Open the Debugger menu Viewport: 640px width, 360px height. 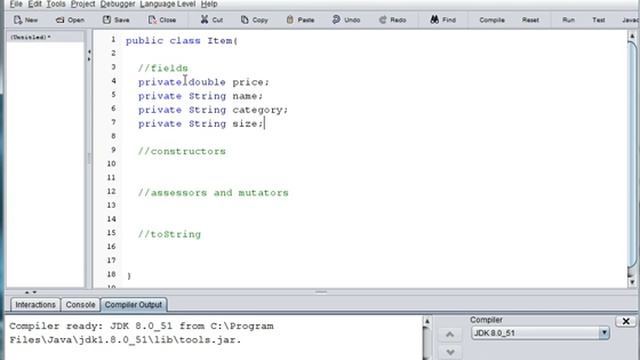tap(118, 4)
